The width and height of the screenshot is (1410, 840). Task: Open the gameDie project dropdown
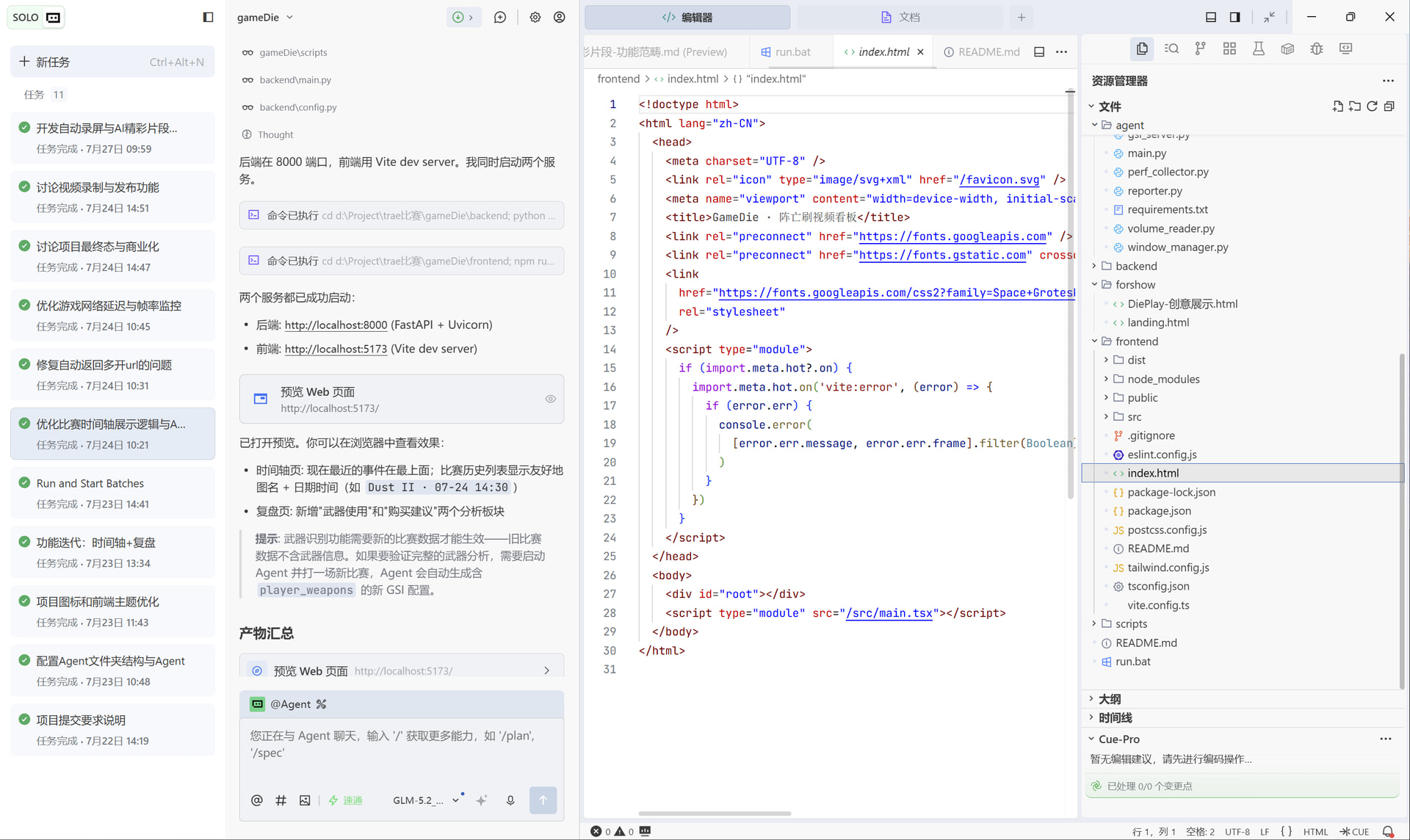point(265,17)
